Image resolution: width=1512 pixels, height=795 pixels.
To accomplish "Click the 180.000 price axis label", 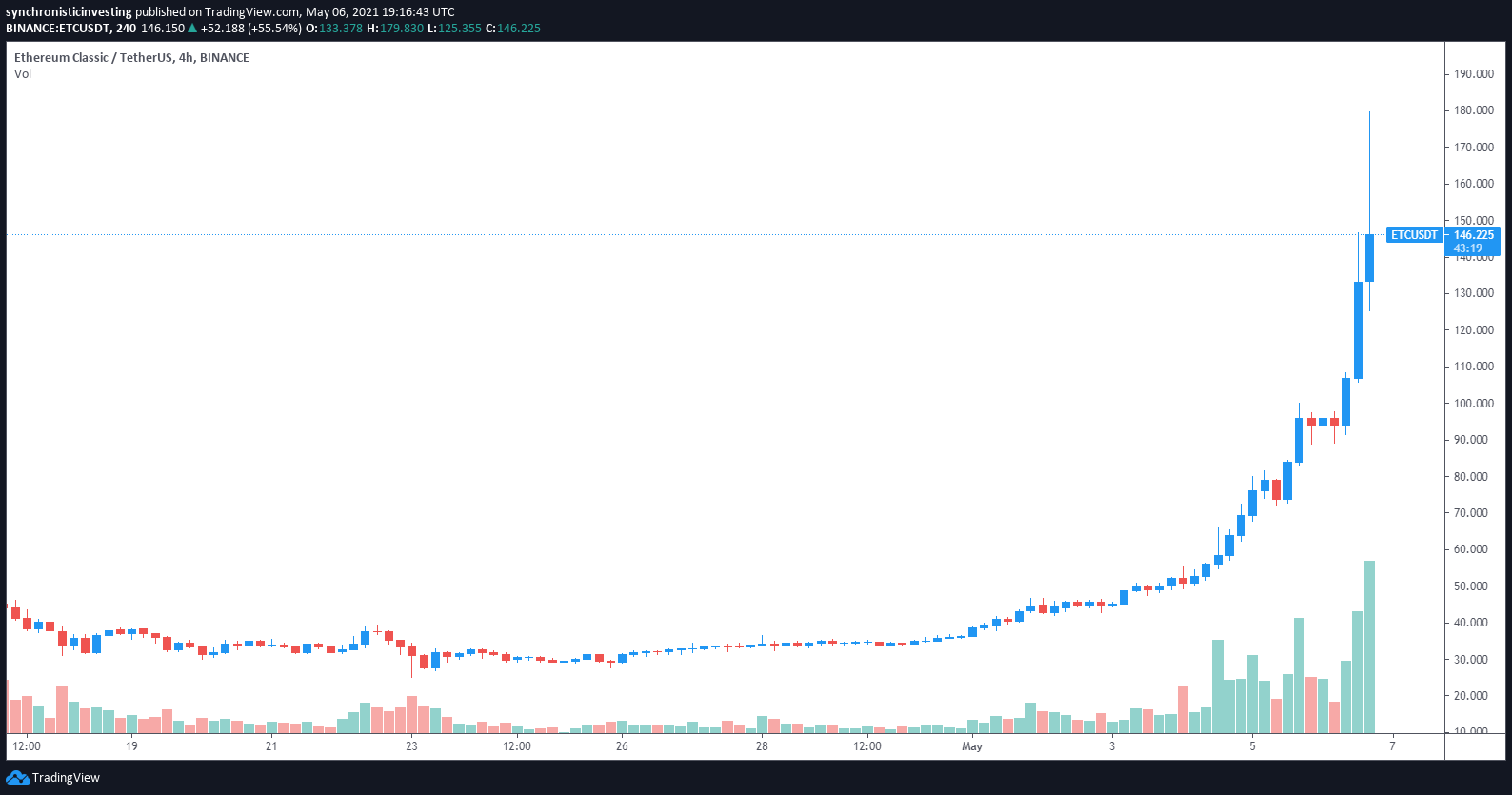I will click(x=1473, y=110).
